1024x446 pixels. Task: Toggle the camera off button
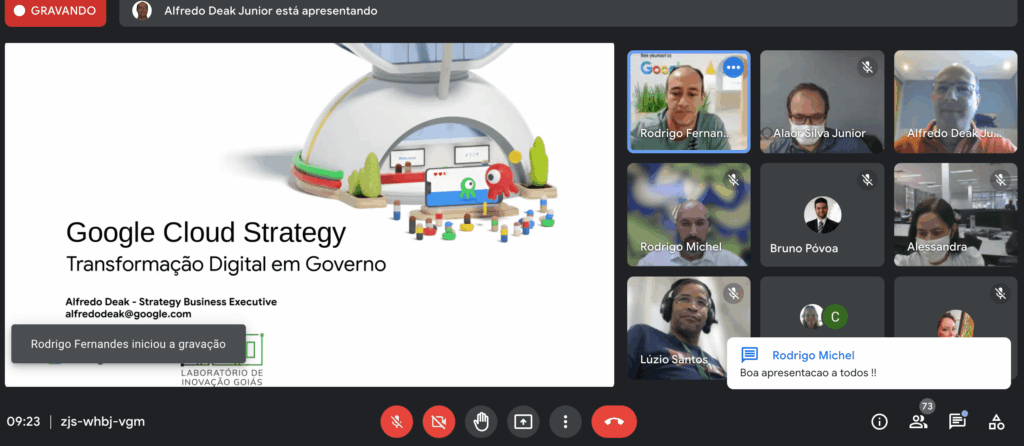(x=439, y=422)
